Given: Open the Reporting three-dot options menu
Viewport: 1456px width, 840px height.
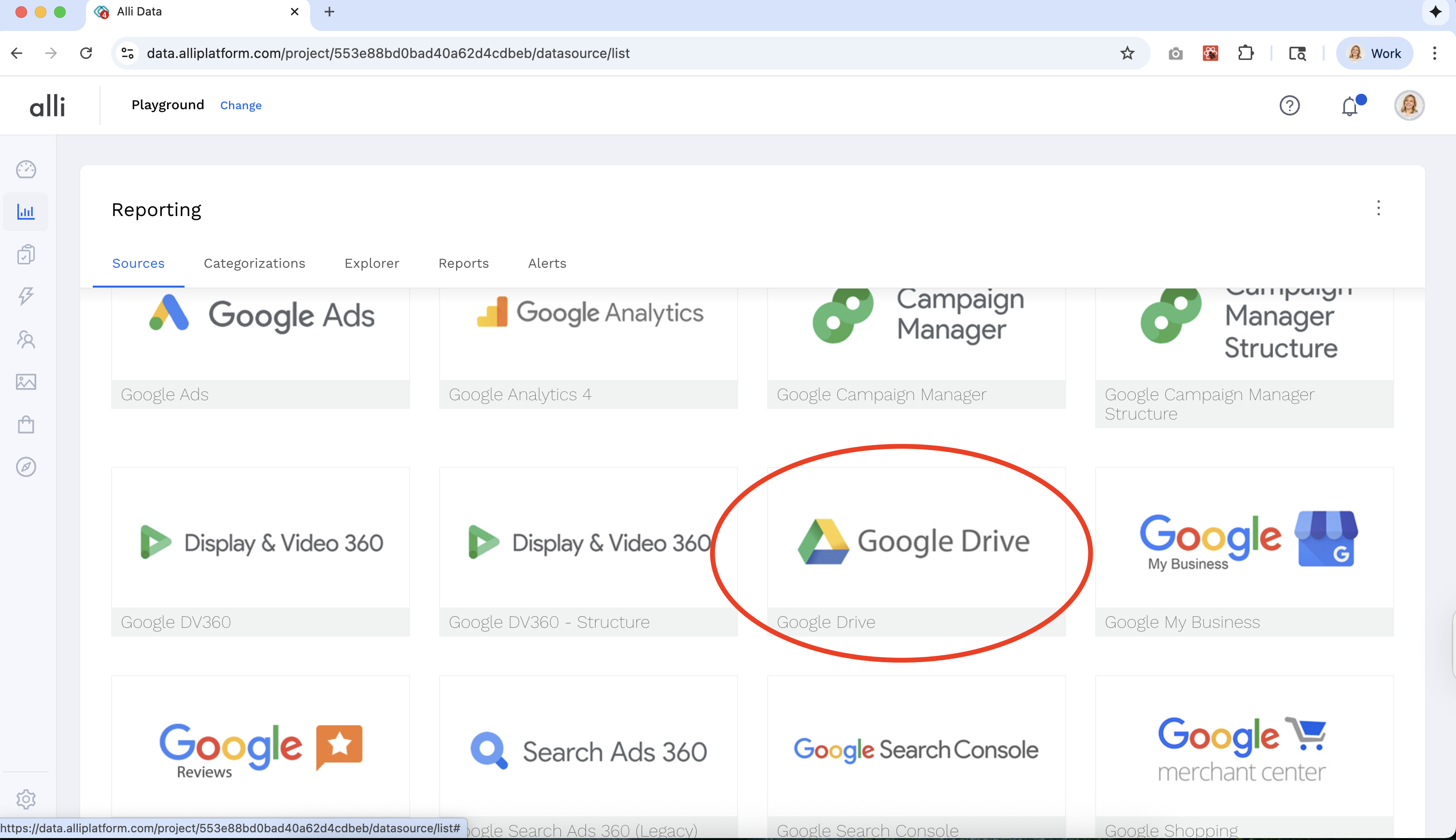Looking at the screenshot, I should (x=1378, y=208).
